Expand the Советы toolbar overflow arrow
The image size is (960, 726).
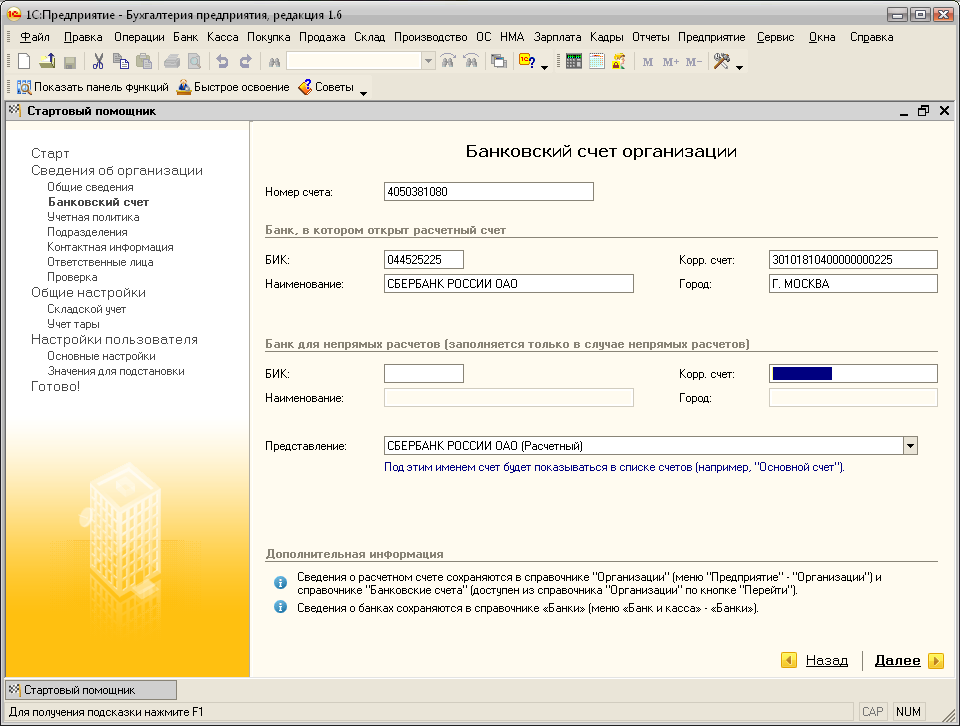(x=363, y=93)
